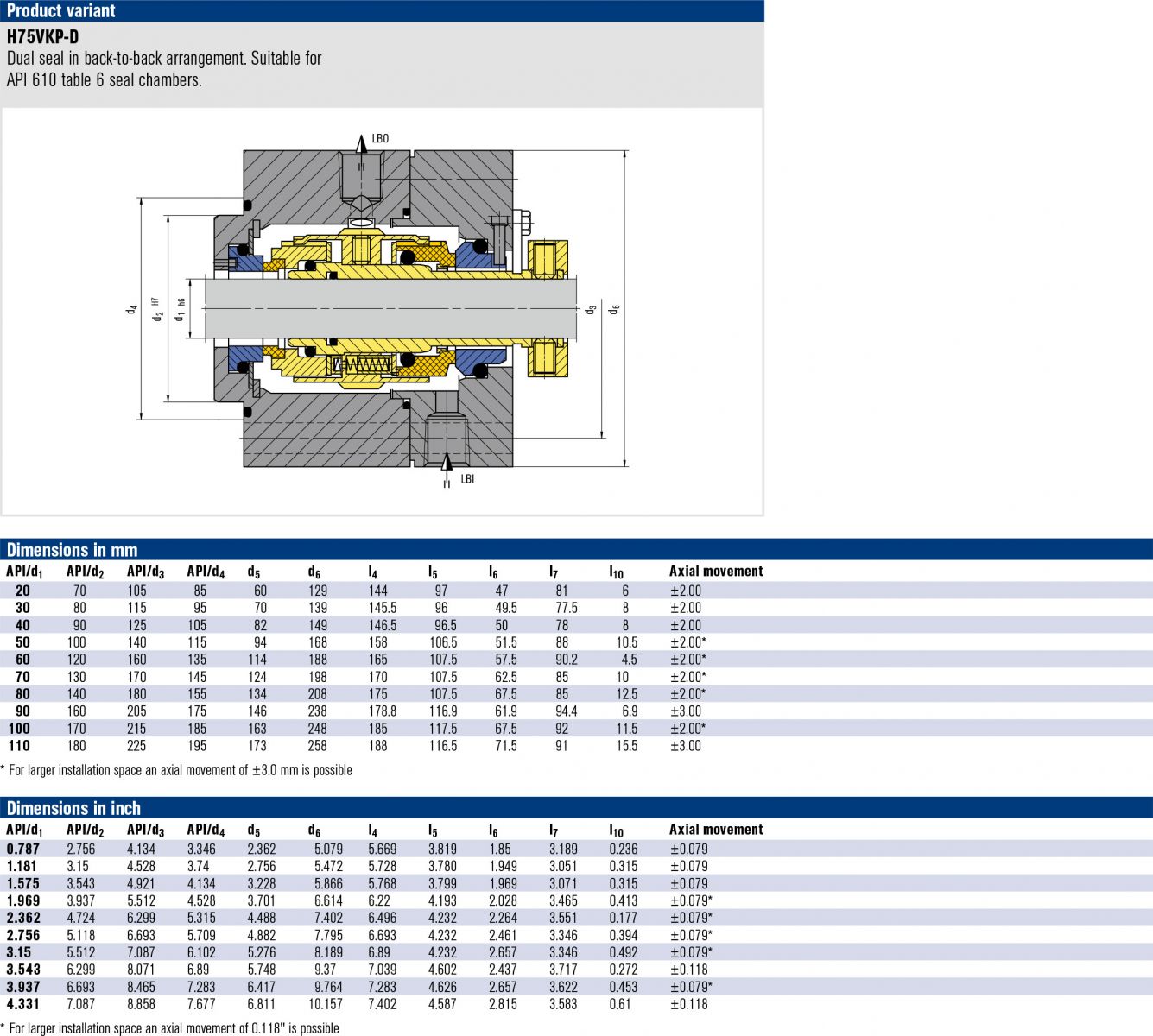The width and height of the screenshot is (1153, 1036).
Task: Click the value 94.4 in mm table
Action: 567,711
